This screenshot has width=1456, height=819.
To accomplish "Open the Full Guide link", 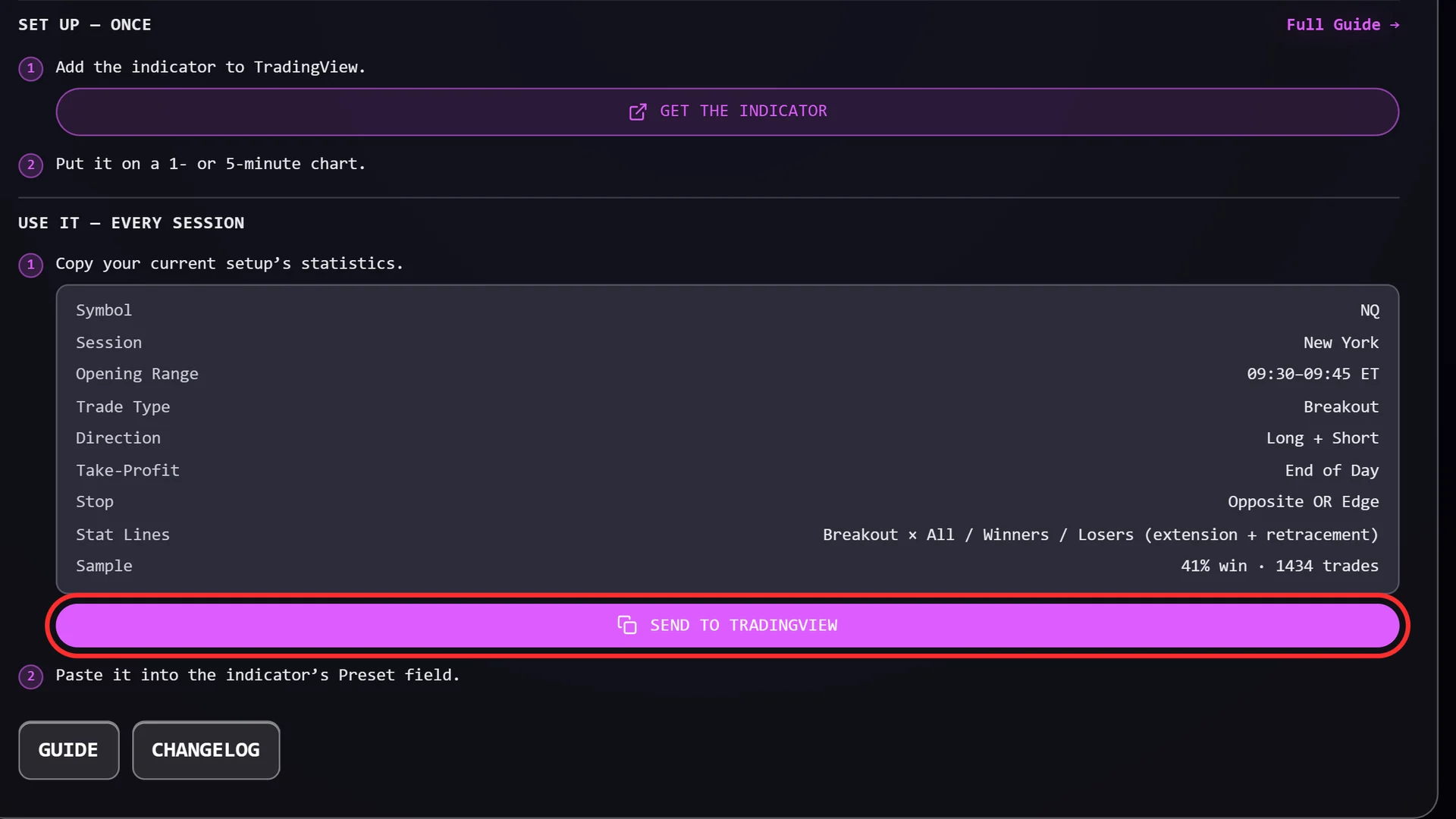I will coord(1342,24).
